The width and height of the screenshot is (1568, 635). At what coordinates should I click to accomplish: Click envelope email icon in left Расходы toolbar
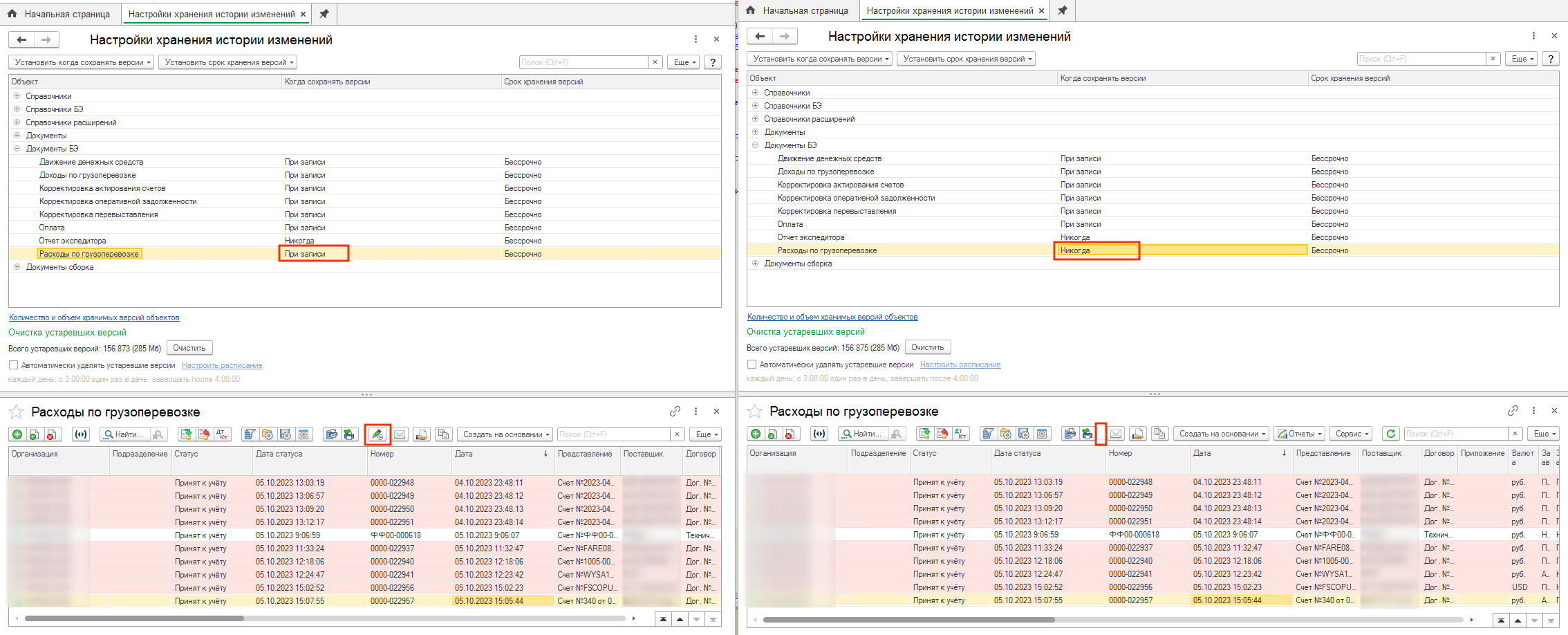click(x=400, y=434)
